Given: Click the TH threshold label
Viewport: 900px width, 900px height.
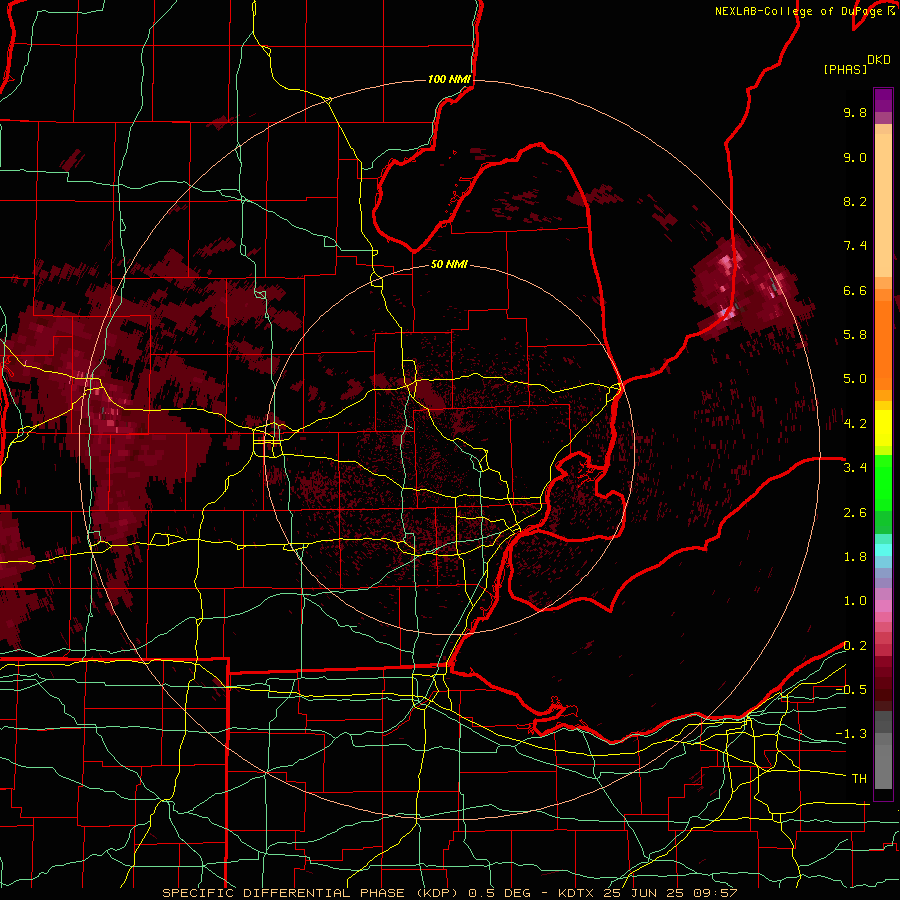Looking at the screenshot, I should pos(859,779).
